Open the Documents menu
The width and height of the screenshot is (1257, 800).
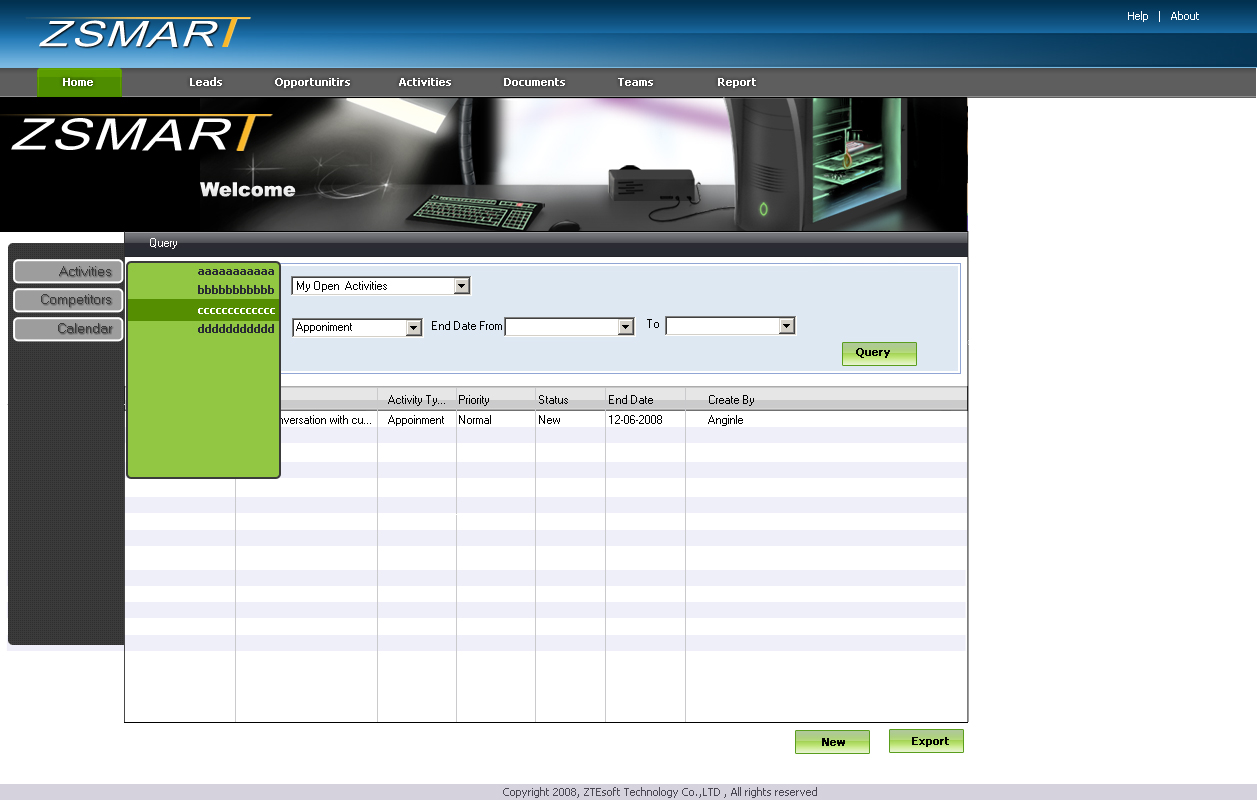tap(534, 82)
